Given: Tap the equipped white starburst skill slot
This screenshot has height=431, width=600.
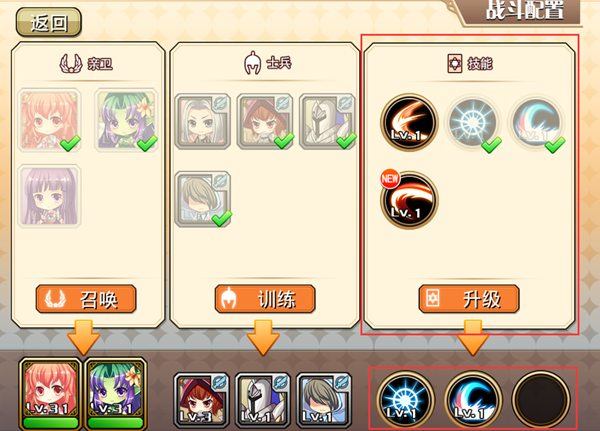Looking at the screenshot, I should pyautogui.click(x=405, y=399).
